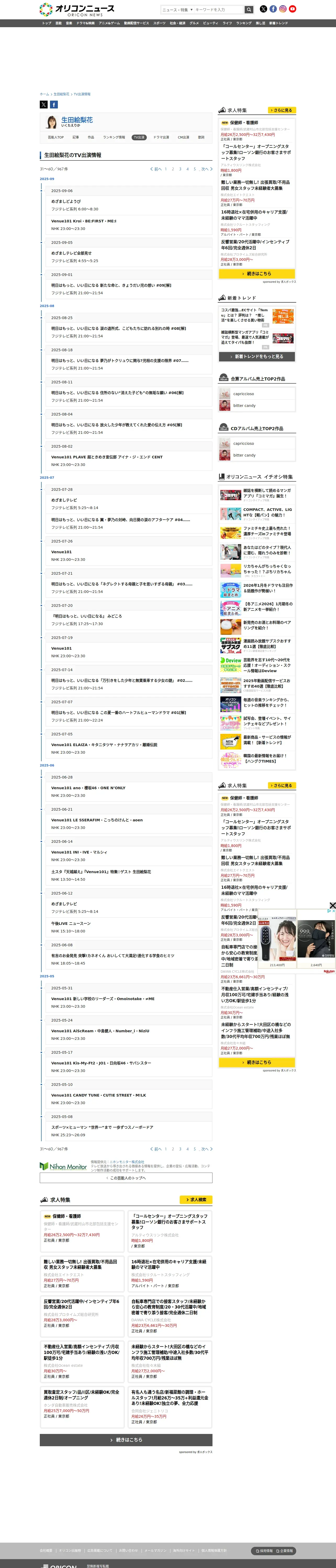This screenshot has height=1568, width=336.
Task: Switch to ドラマ出演 profile tab
Action: (x=161, y=137)
